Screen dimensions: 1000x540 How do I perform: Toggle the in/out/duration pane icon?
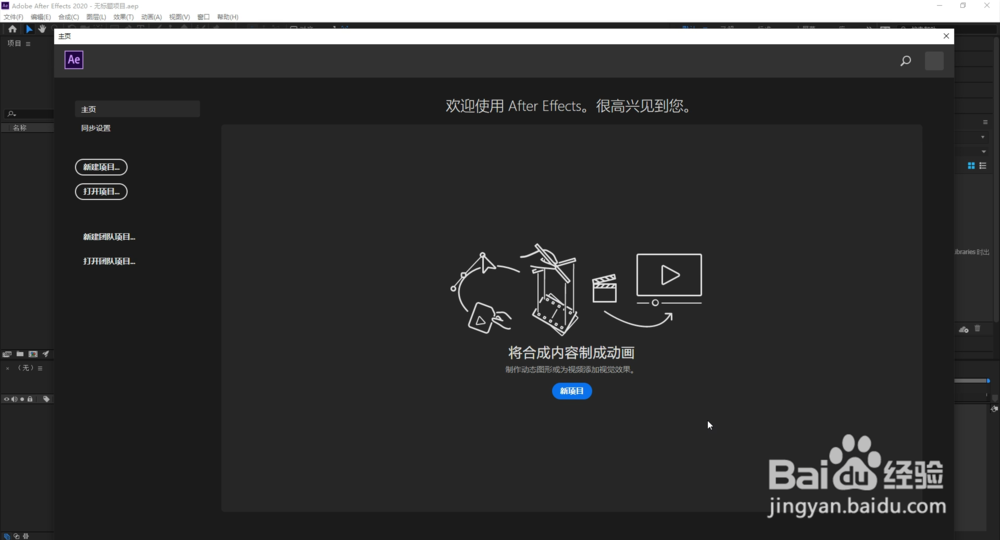[x=26, y=536]
